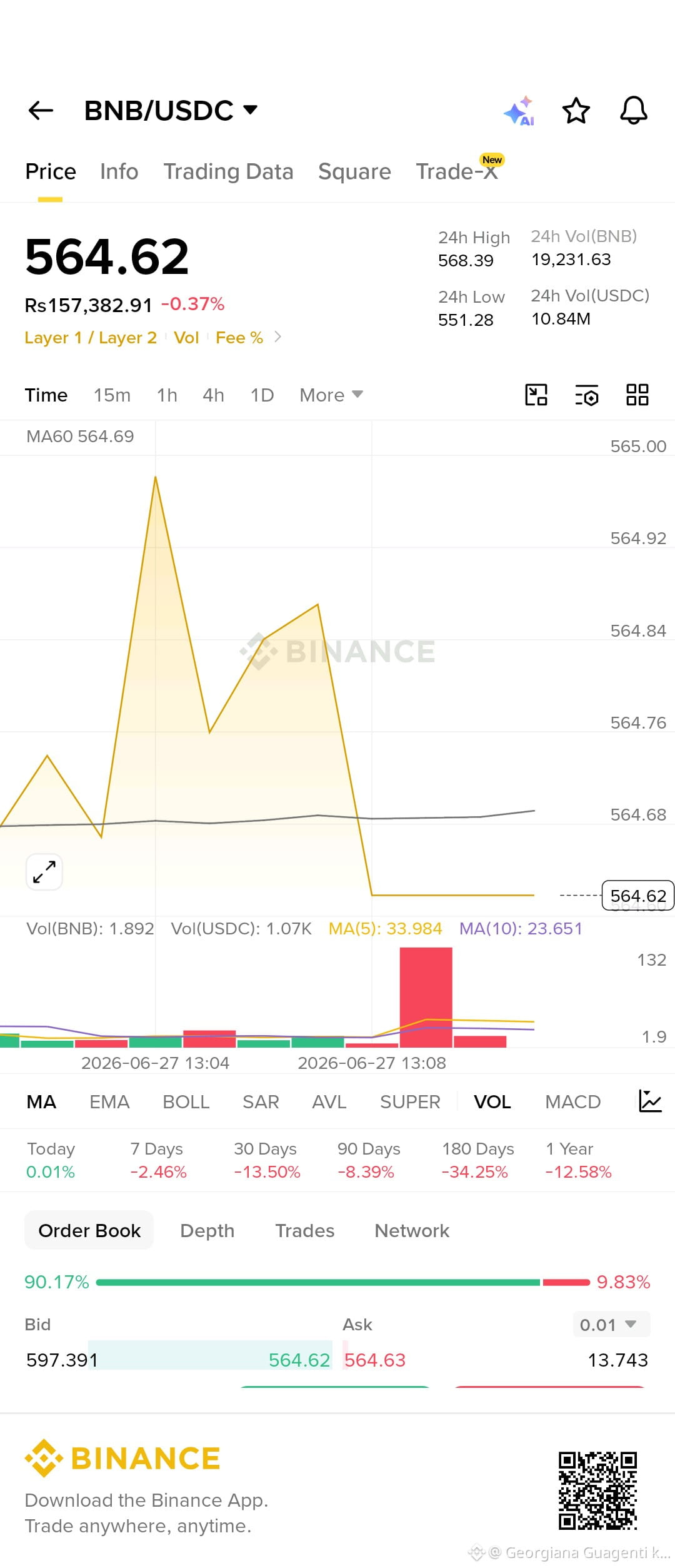Screen dimensions: 675x1568
Task: Open the 0.01 price precision dropdown
Action: point(612,1325)
